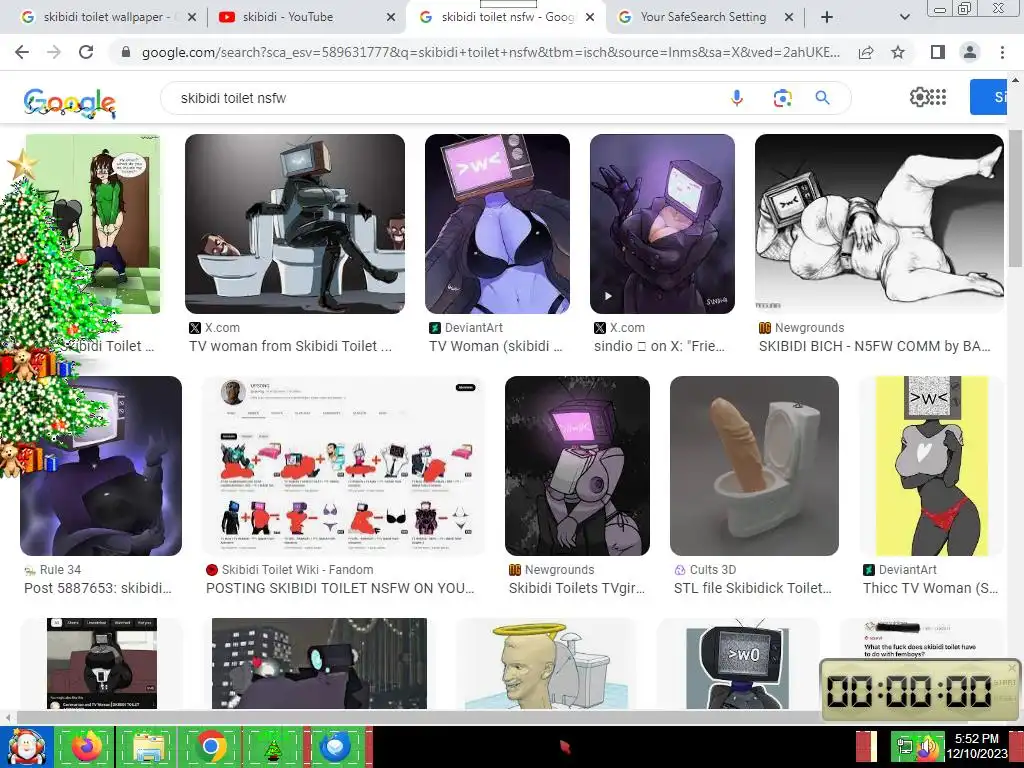This screenshot has width=1024, height=768.
Task: Open the 'sindio on X' result link
Action: coord(660,346)
